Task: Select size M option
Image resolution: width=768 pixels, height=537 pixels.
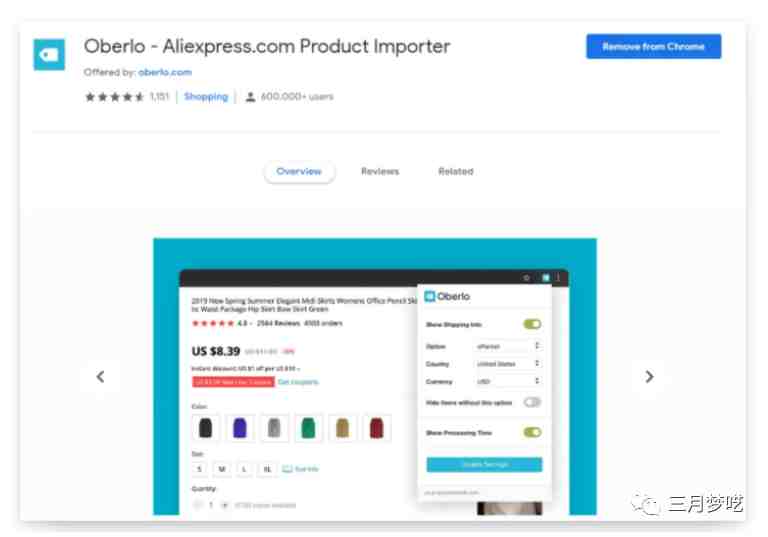Action: (222, 469)
